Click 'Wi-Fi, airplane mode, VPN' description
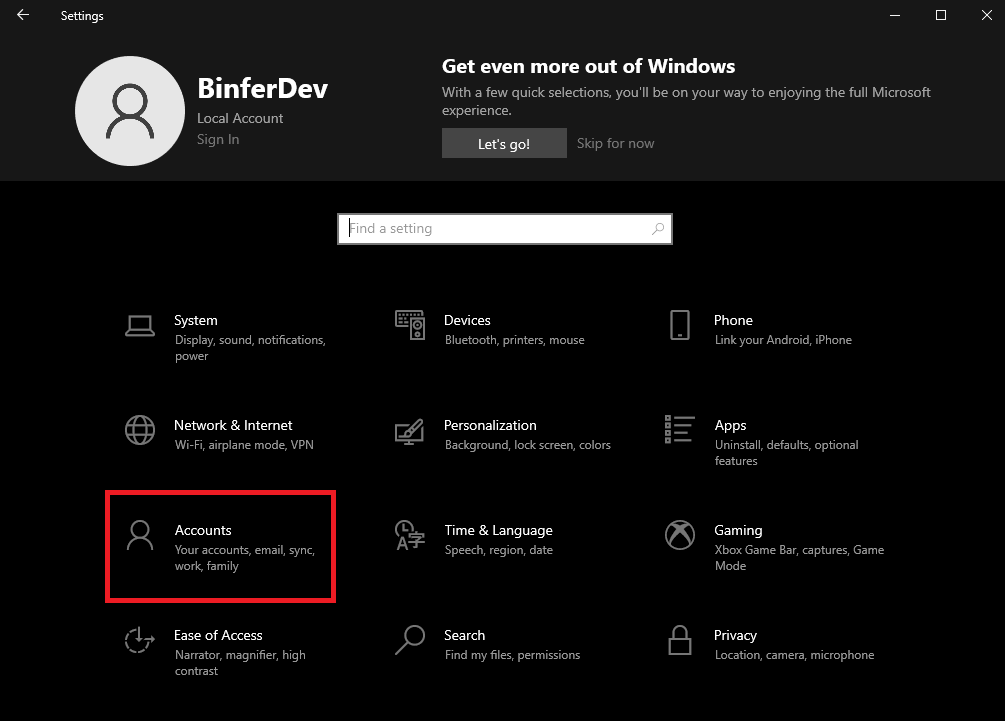The height and width of the screenshot is (721, 1005). tap(244, 445)
